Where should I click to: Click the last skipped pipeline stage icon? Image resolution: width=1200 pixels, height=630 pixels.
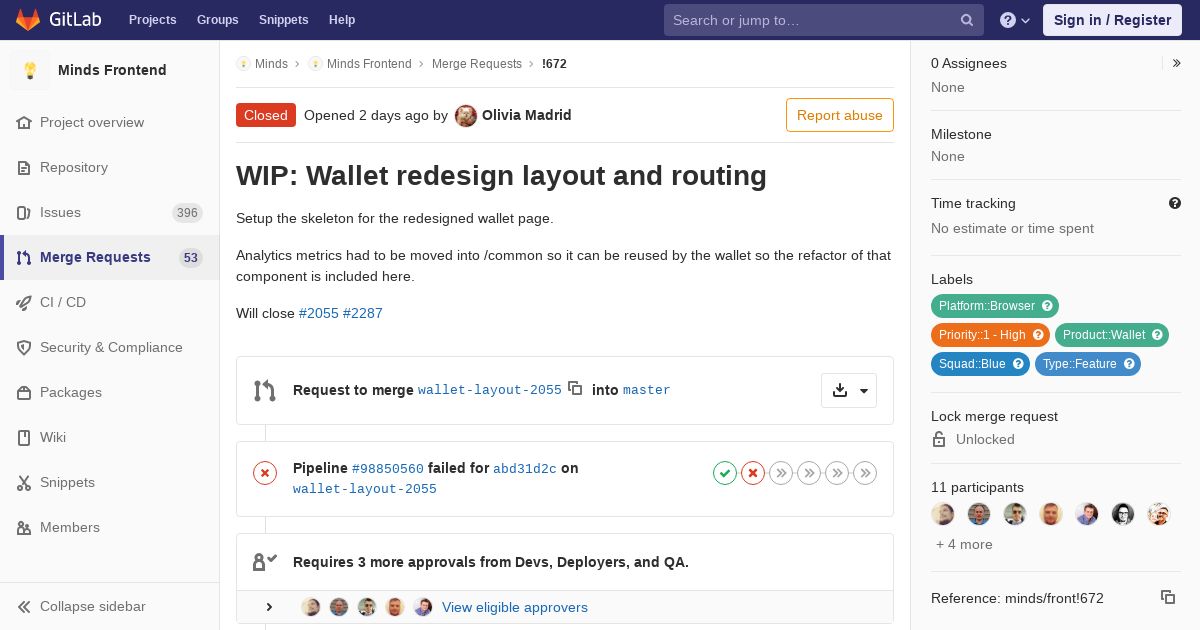click(865, 473)
